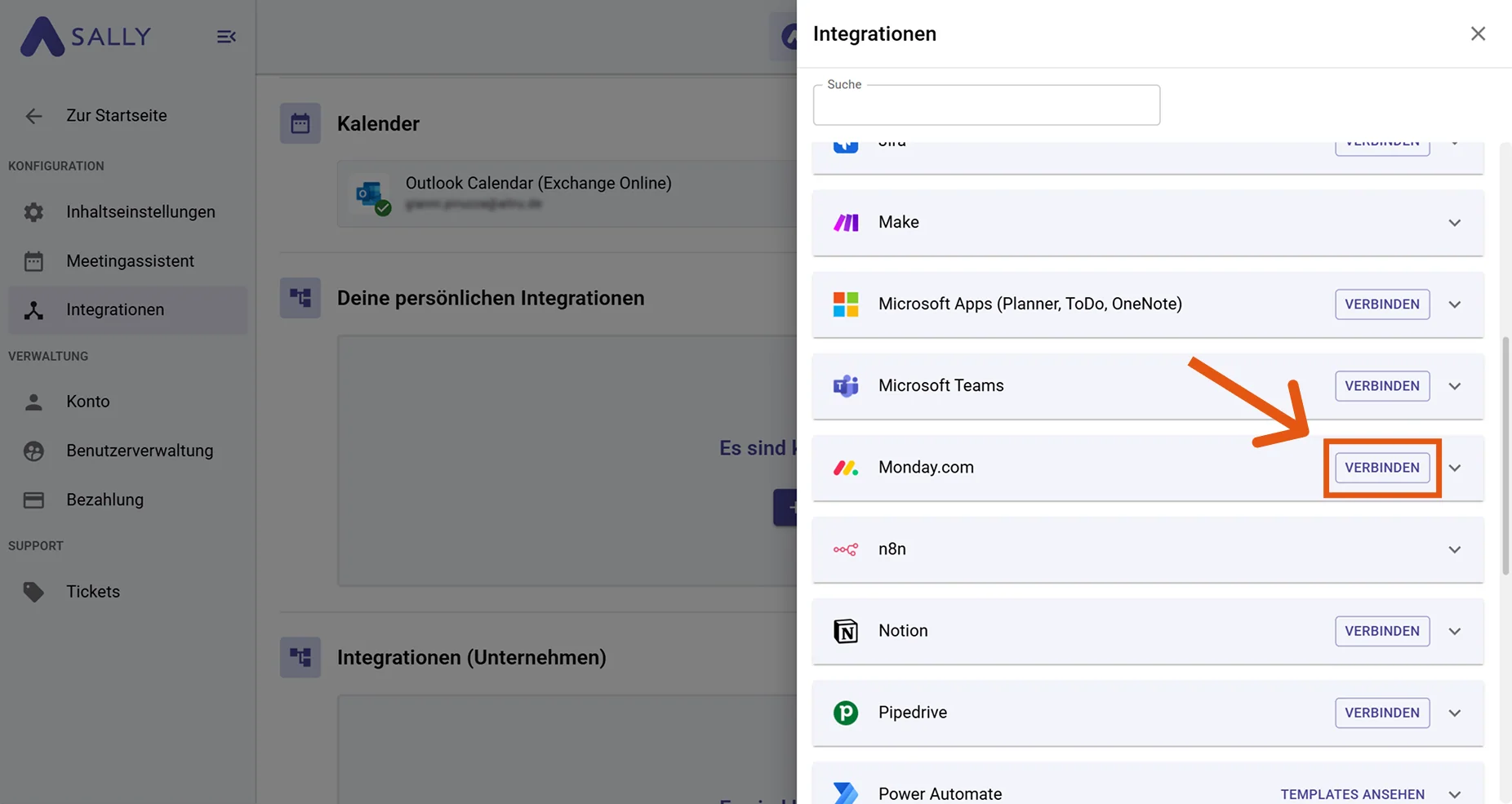Click the Power Automate logo icon
This screenshot has height=804, width=1512.
(846, 793)
